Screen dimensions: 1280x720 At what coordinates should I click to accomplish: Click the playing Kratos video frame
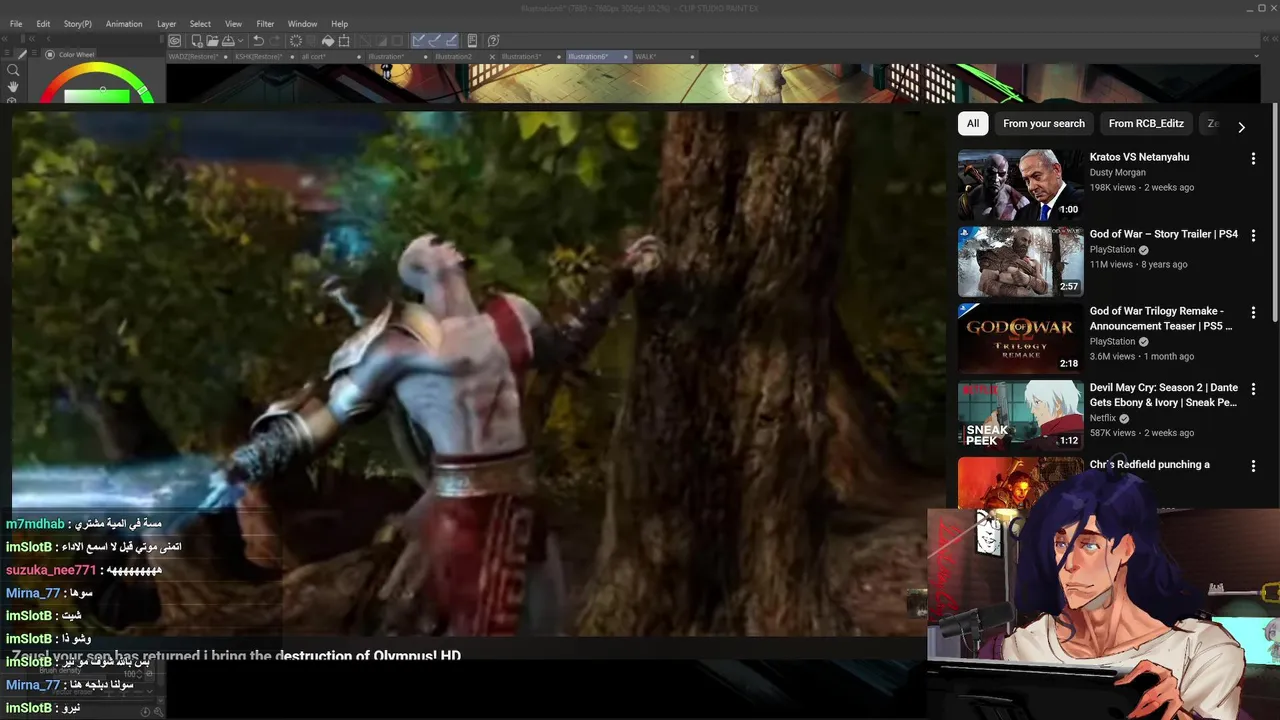tap(478, 373)
